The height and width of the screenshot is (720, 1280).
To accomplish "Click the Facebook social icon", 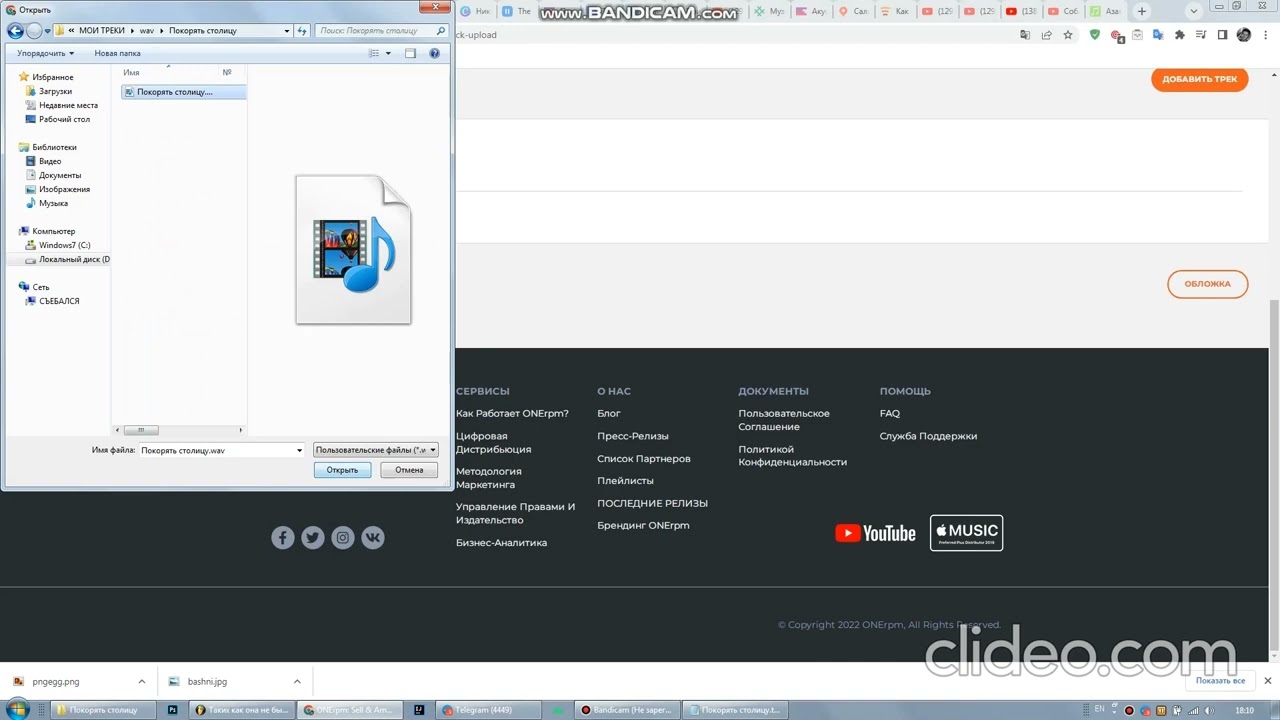I will [x=283, y=538].
